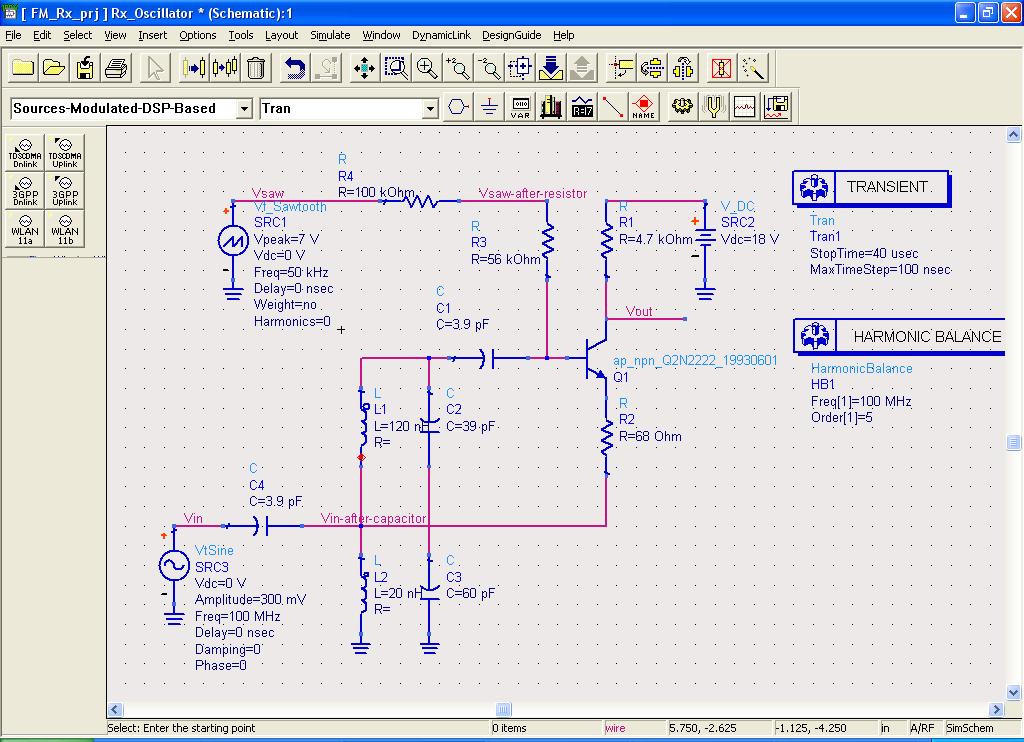Select the Insert Wire tool
The image size is (1024, 742).
(x=613, y=107)
